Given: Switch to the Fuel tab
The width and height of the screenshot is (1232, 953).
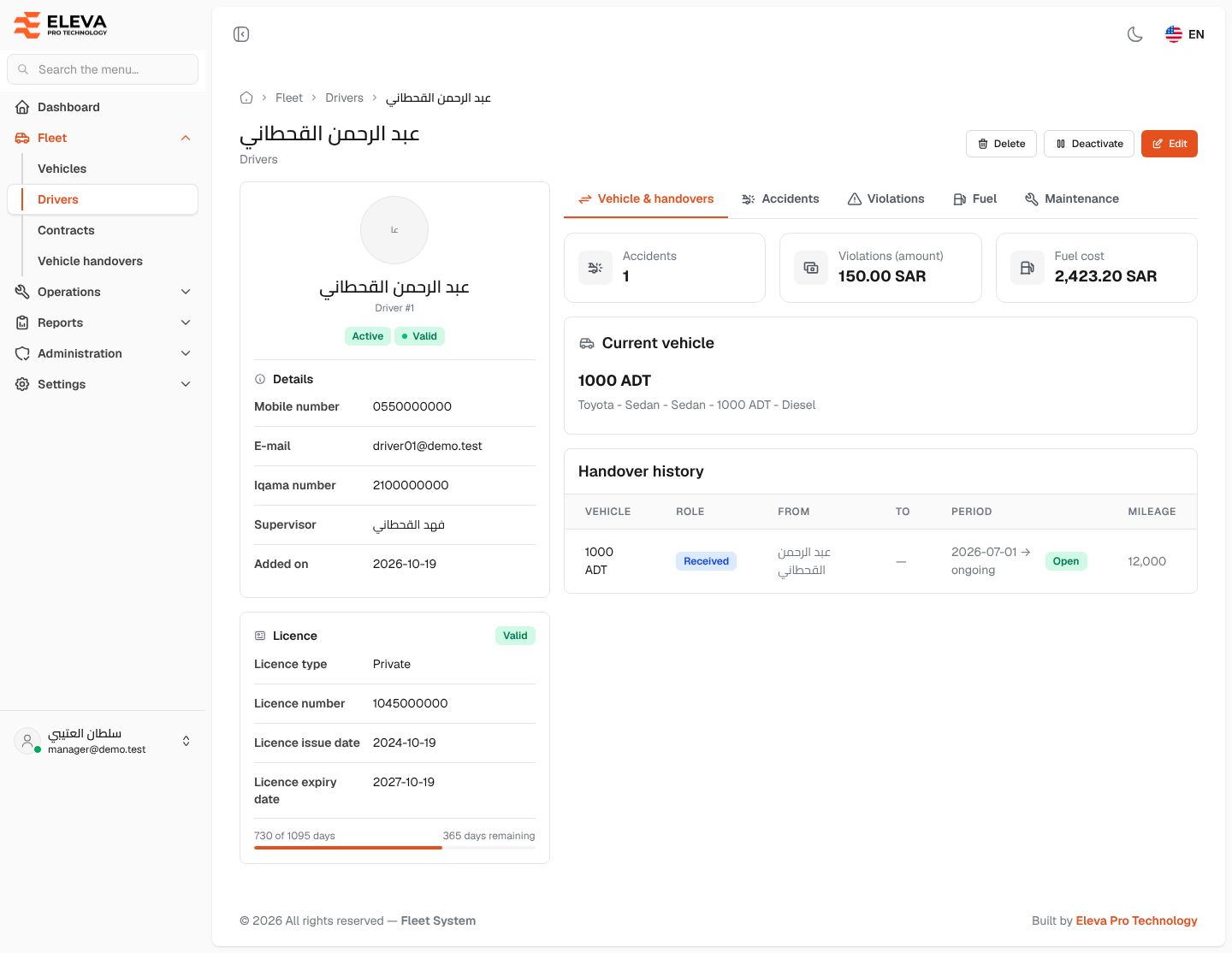Looking at the screenshot, I should coord(974,199).
